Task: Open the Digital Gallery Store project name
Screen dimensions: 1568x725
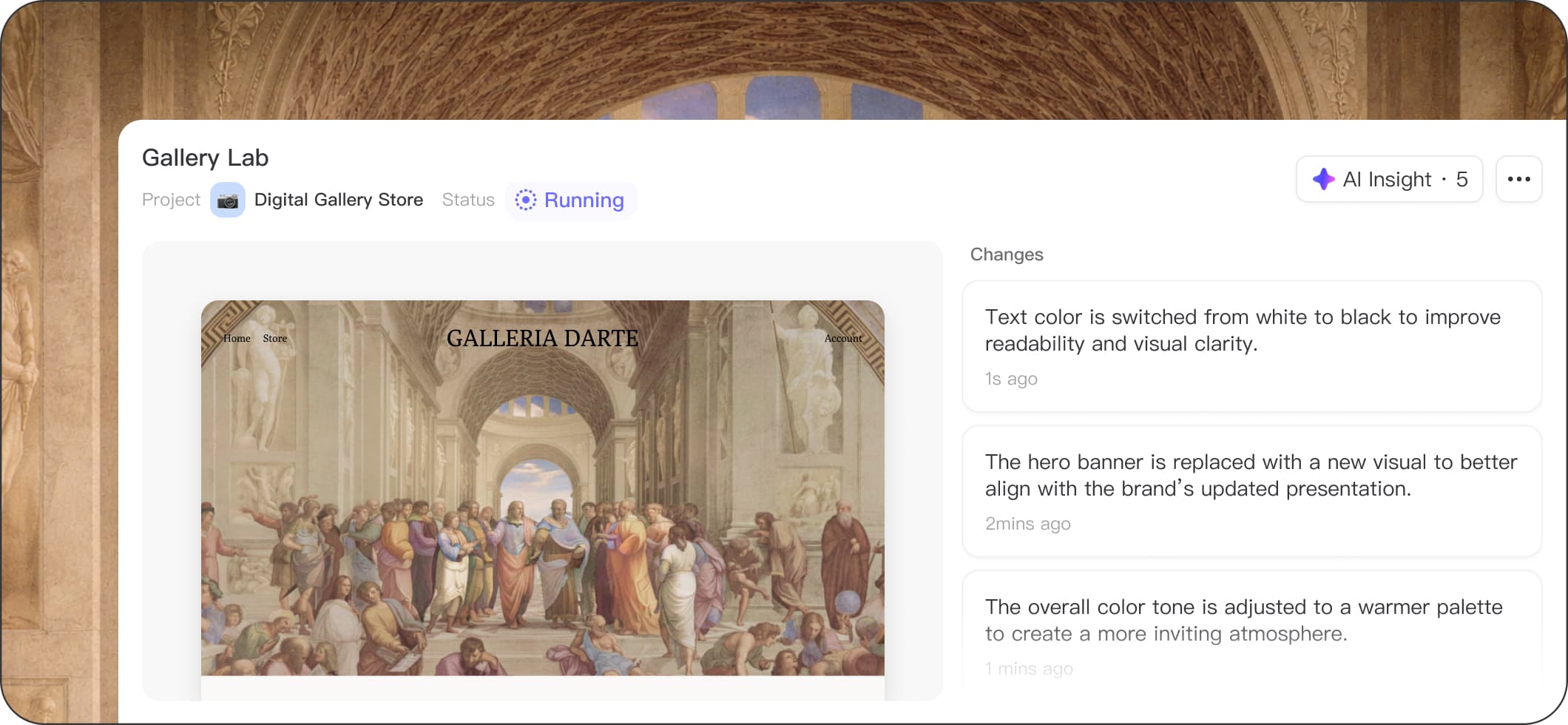Action: 338,200
